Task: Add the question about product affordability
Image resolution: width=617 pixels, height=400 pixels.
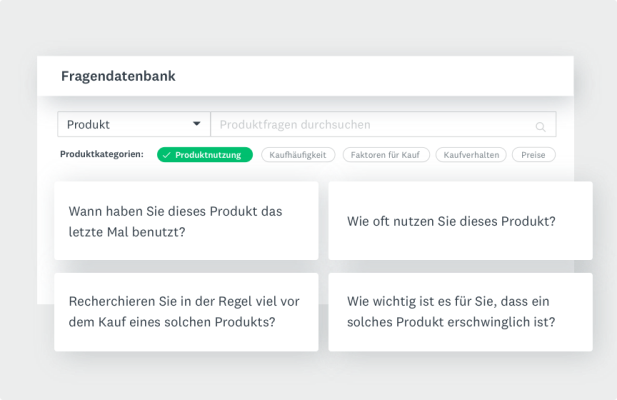Action: 460,311
